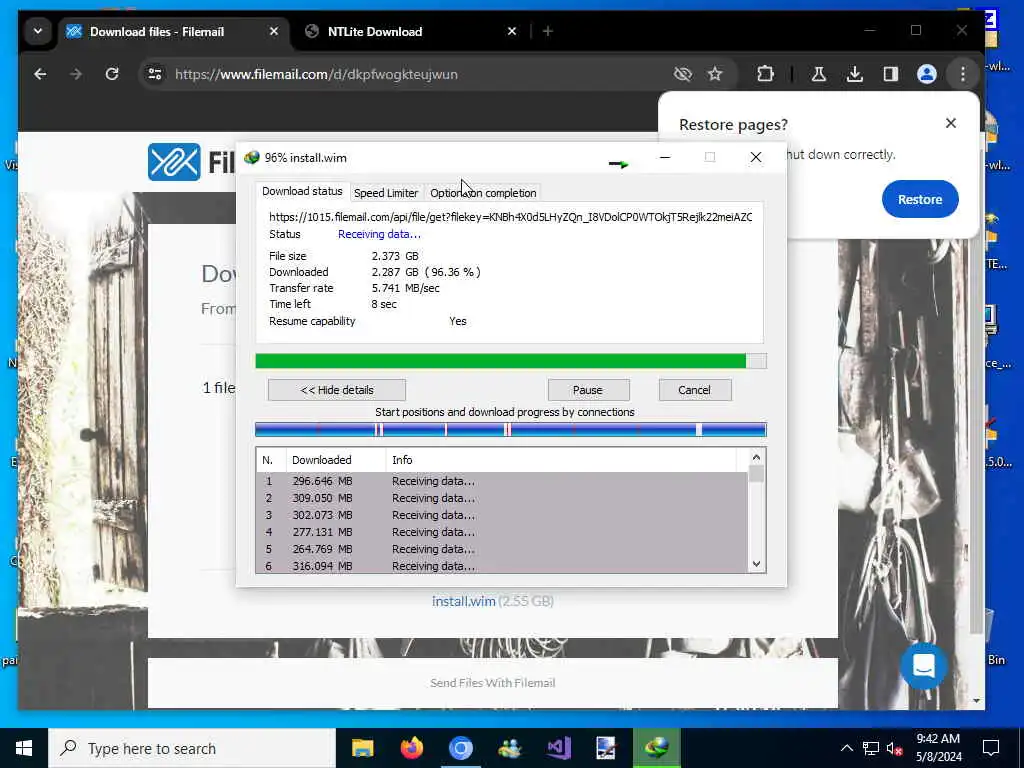Select connection row with 302.073 MB
1024x768 pixels.
(x=502, y=515)
